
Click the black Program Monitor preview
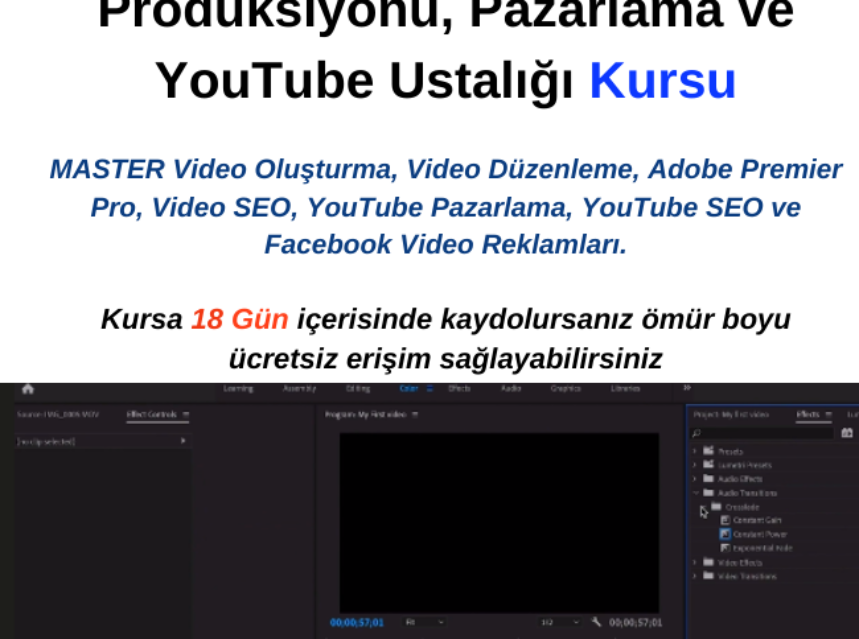point(499,522)
